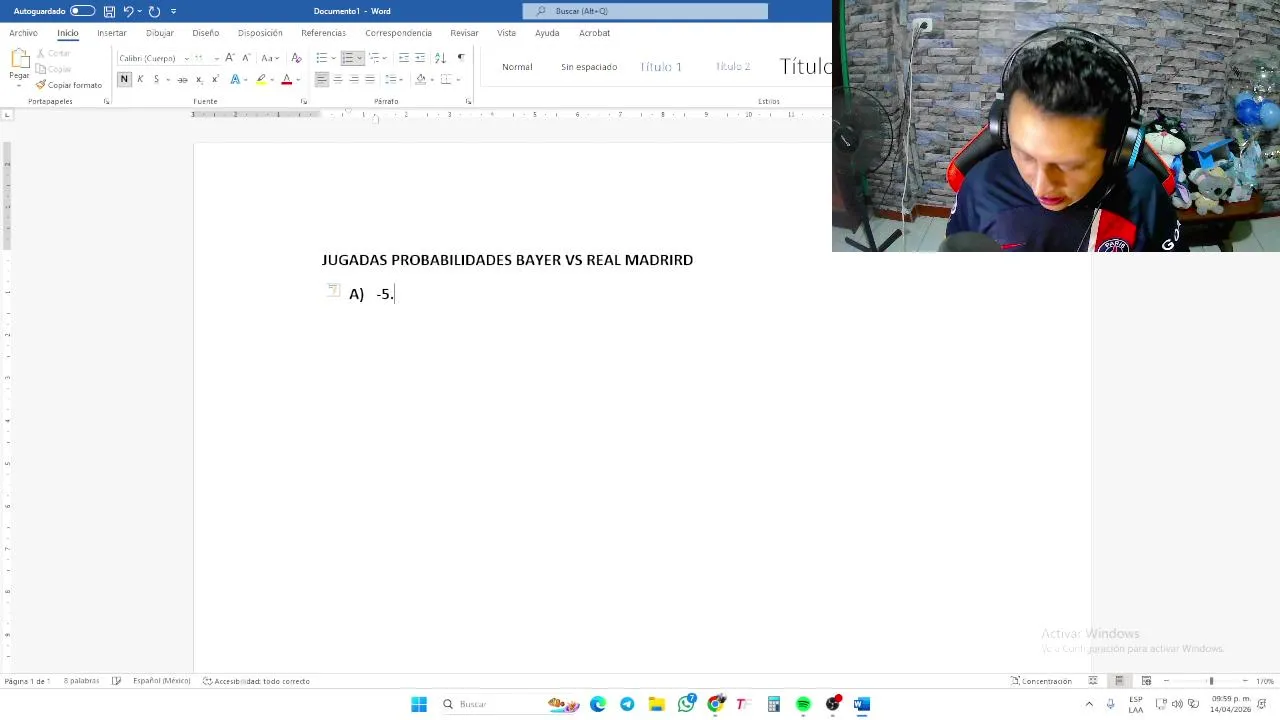Image resolution: width=1280 pixels, height=720 pixels.
Task: Open numbering library dropdown arrow
Action: [x=360, y=58]
